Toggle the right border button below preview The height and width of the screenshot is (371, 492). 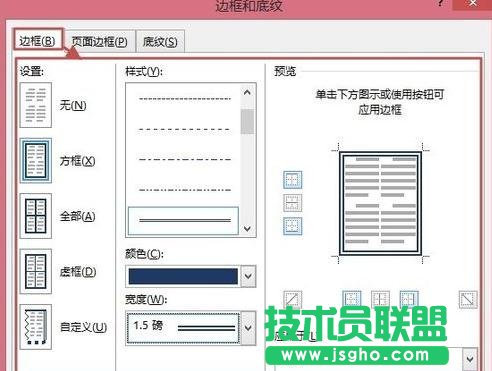point(409,298)
